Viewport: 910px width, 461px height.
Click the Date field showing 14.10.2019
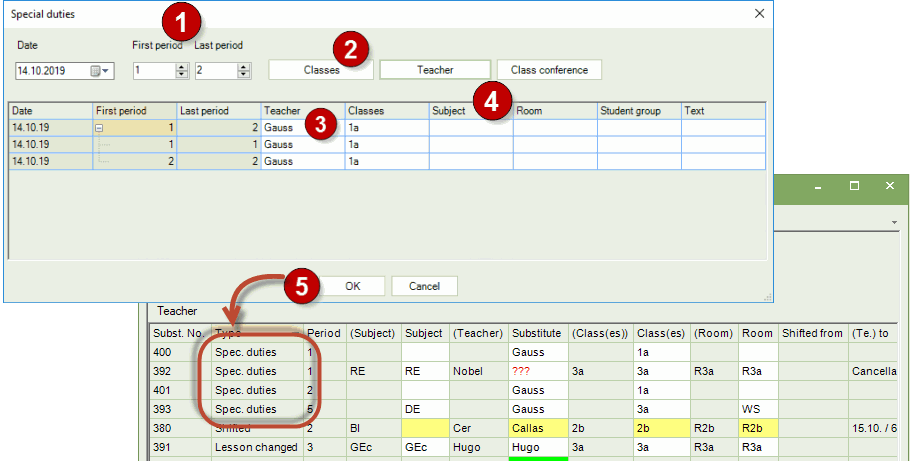point(52,71)
